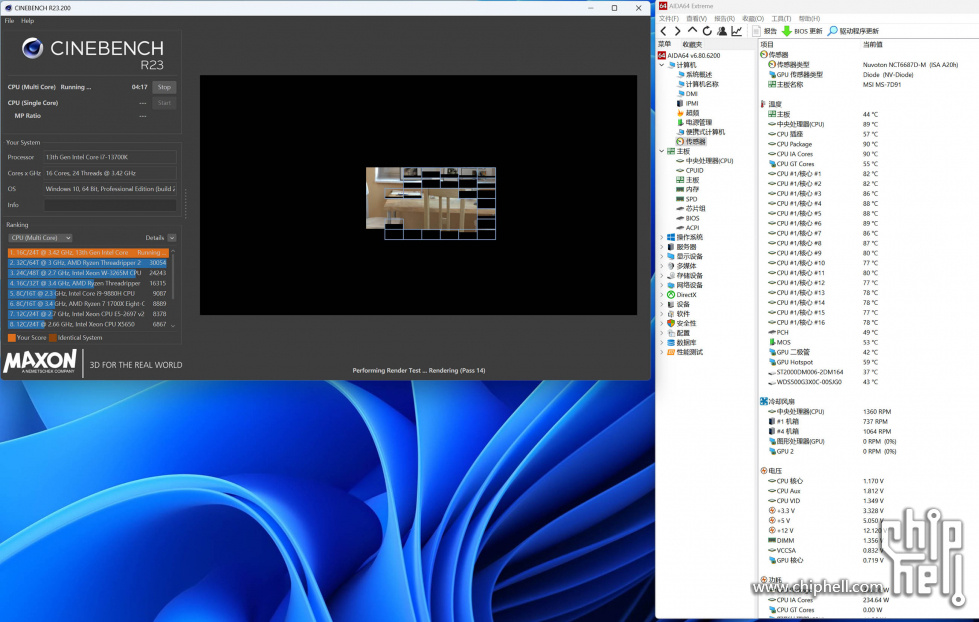Viewport: 979px width, 622px height.
Task: Expand the 显示设备 tree node
Action: pyautogui.click(x=662, y=257)
